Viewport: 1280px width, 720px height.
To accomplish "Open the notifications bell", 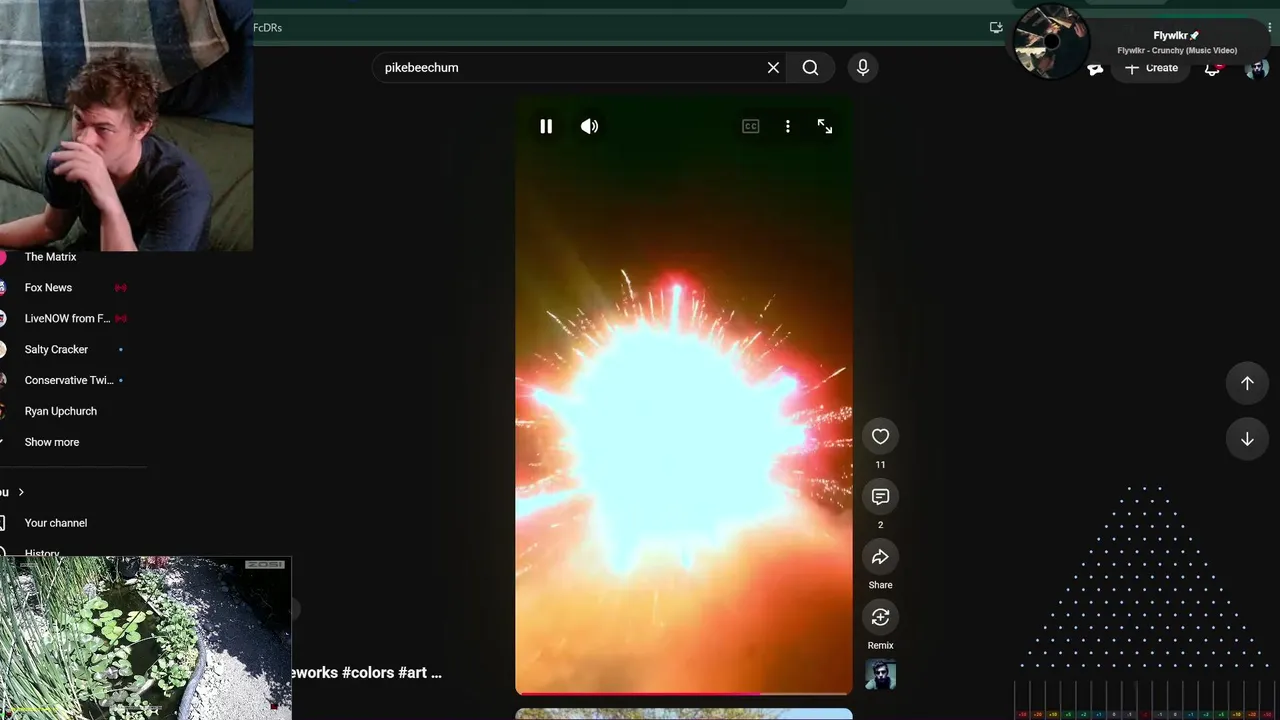I will click(x=1213, y=68).
